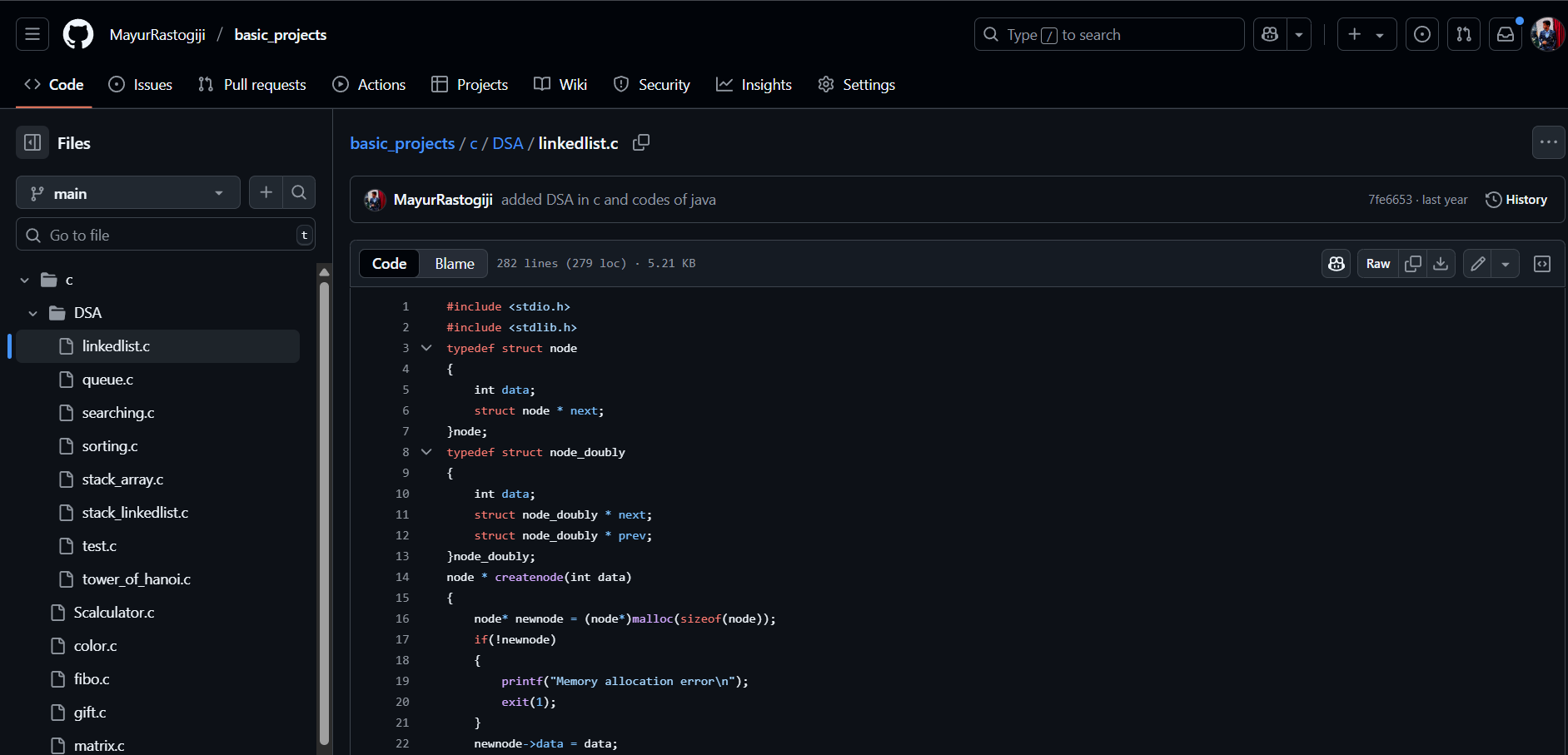Go to the Insights tab
Image resolution: width=1568 pixels, height=755 pixels.
(x=754, y=85)
